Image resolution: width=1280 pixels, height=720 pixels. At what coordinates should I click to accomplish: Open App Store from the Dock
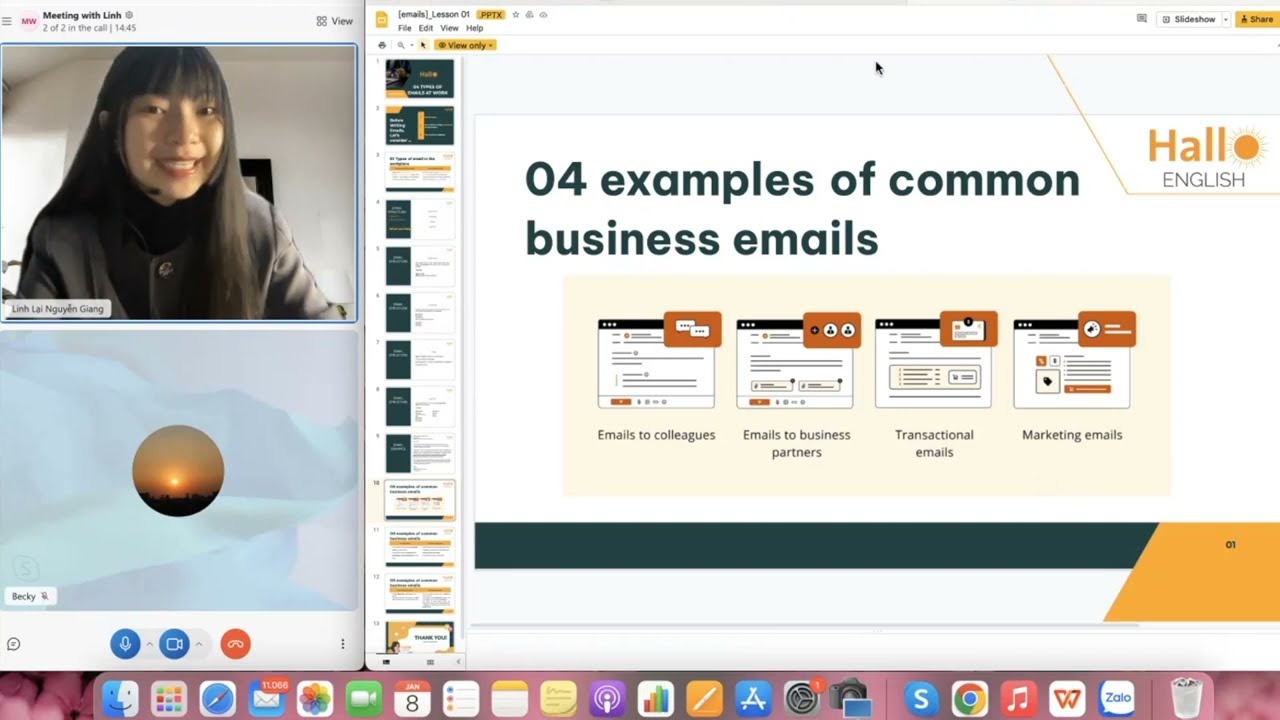tap(753, 699)
